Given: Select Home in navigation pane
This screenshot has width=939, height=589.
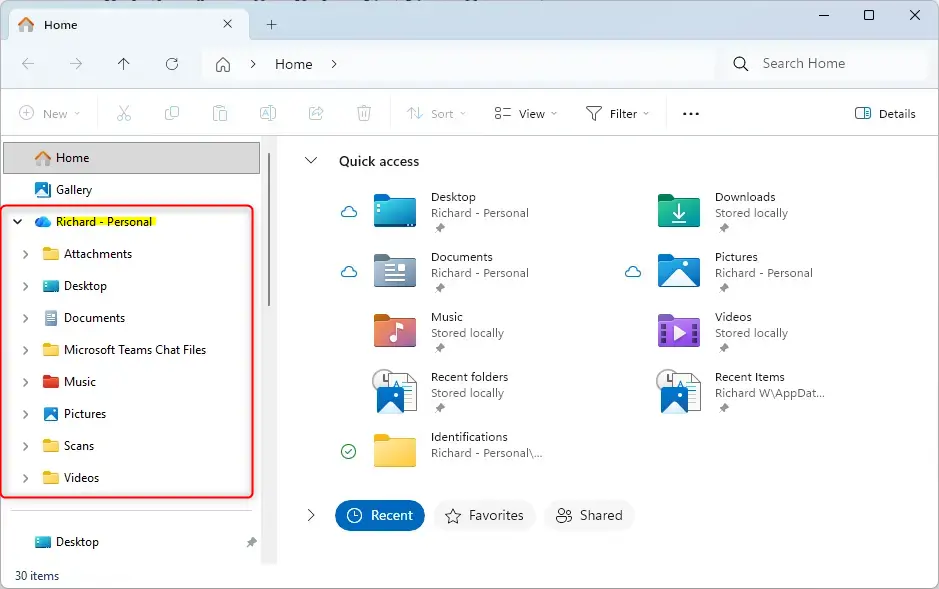Looking at the screenshot, I should pos(132,158).
